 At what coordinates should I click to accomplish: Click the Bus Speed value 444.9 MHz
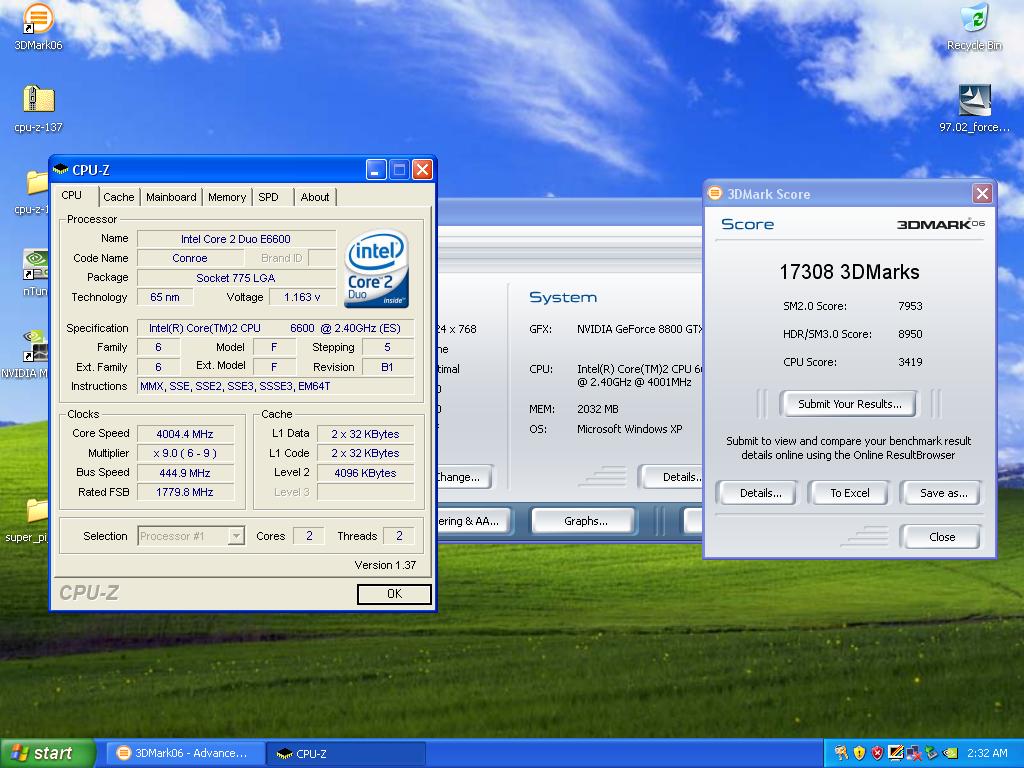click(185, 473)
